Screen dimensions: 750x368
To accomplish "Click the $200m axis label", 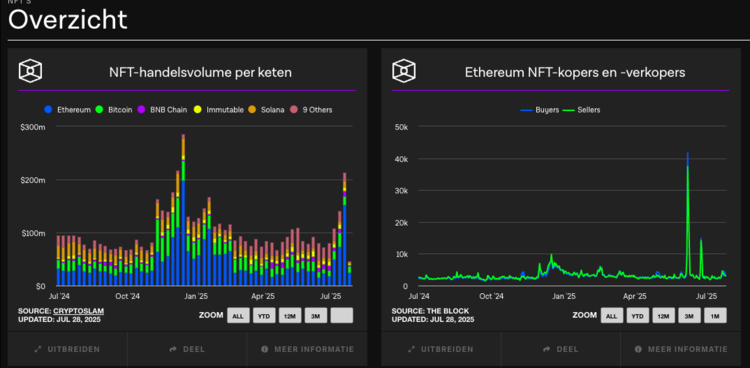I will coord(33,180).
